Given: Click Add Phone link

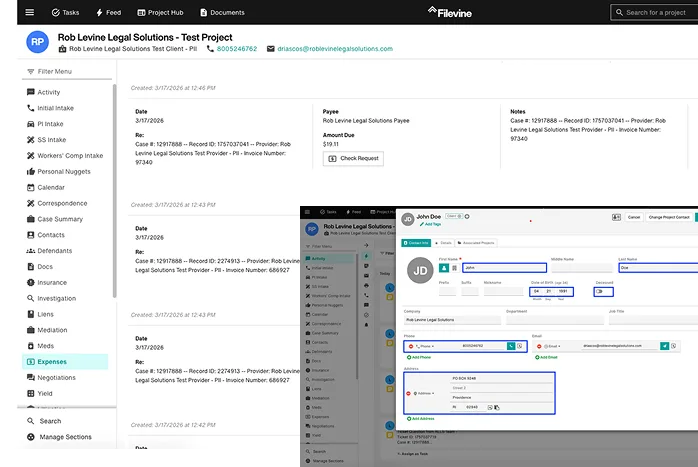Looking at the screenshot, I should [x=419, y=357].
